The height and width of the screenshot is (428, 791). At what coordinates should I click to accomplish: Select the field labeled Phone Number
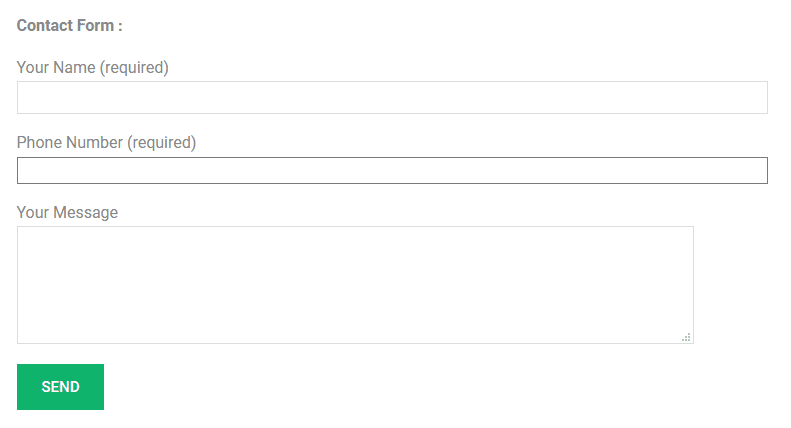point(392,171)
